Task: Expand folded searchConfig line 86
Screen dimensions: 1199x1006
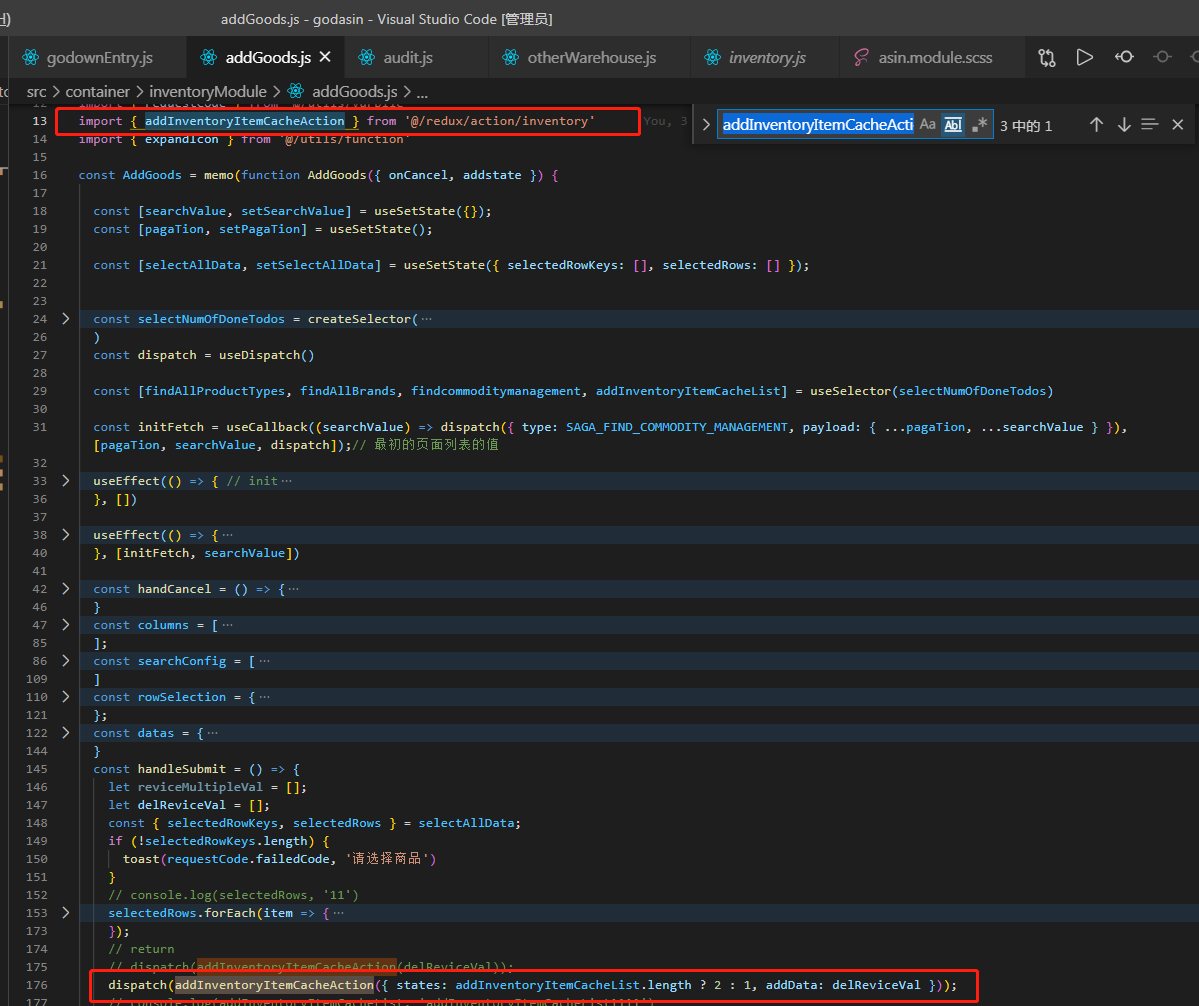Action: point(66,660)
